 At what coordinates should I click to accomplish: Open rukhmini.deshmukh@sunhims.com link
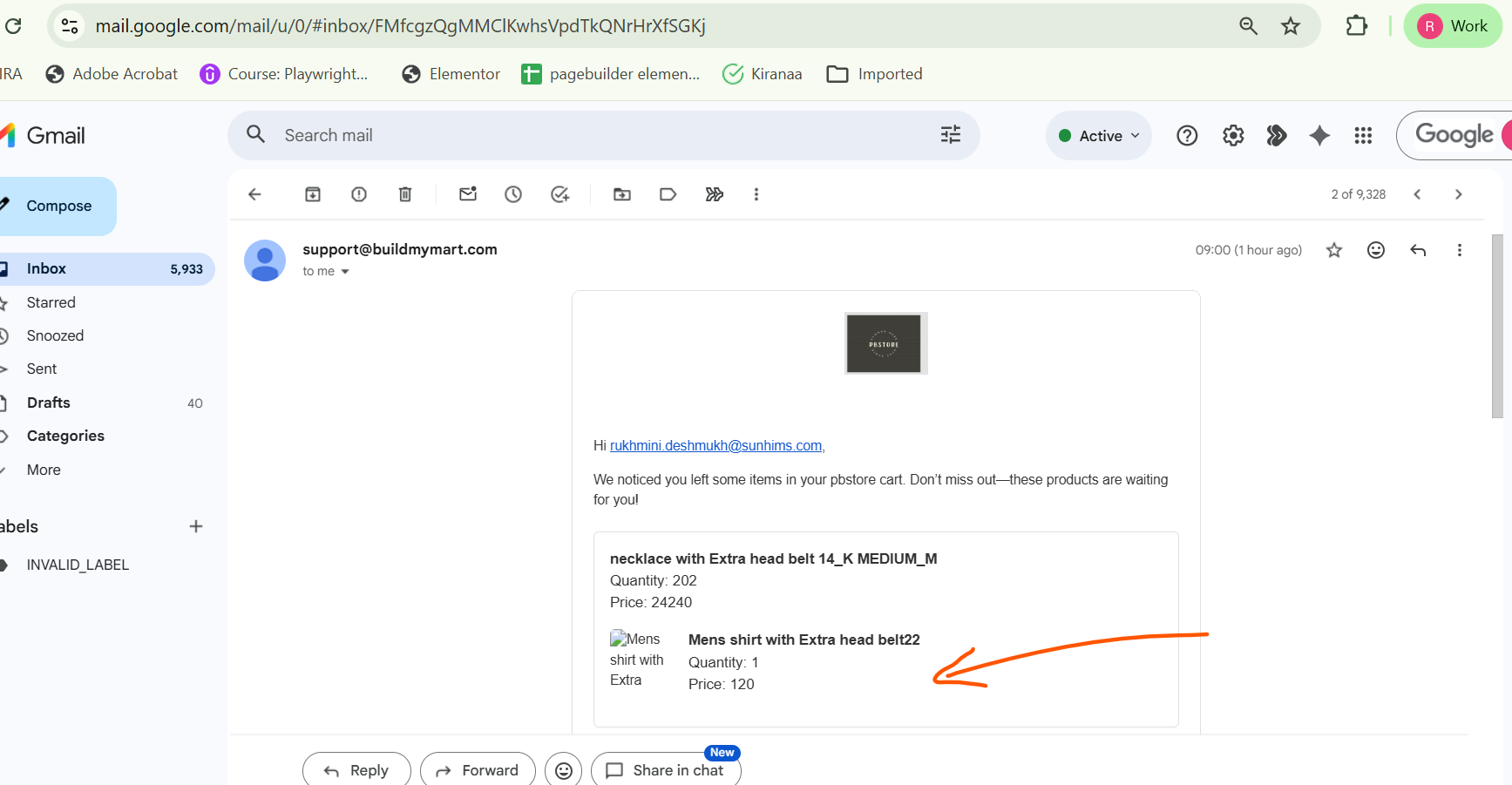[x=715, y=445]
